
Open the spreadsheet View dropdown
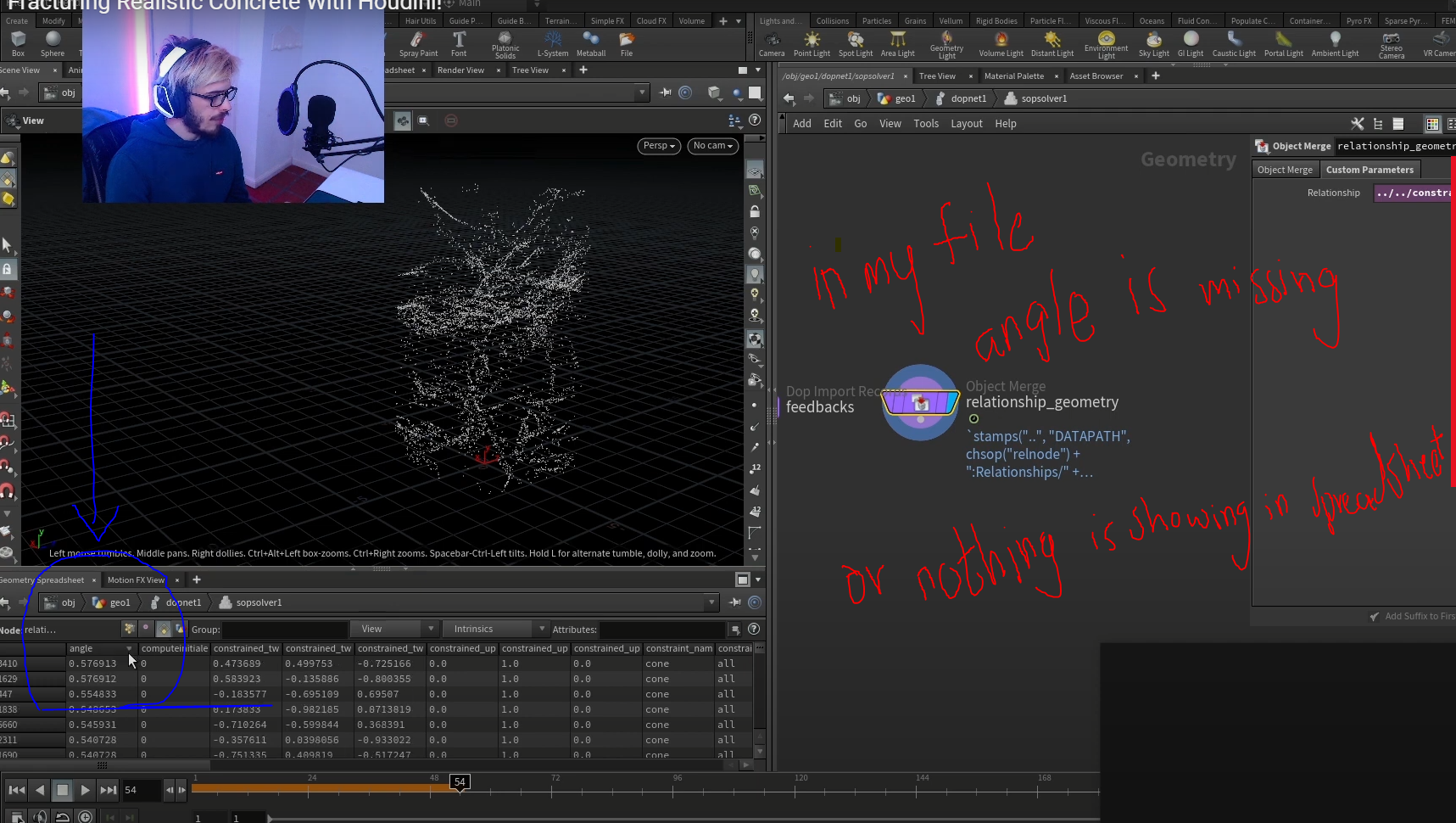click(x=396, y=629)
